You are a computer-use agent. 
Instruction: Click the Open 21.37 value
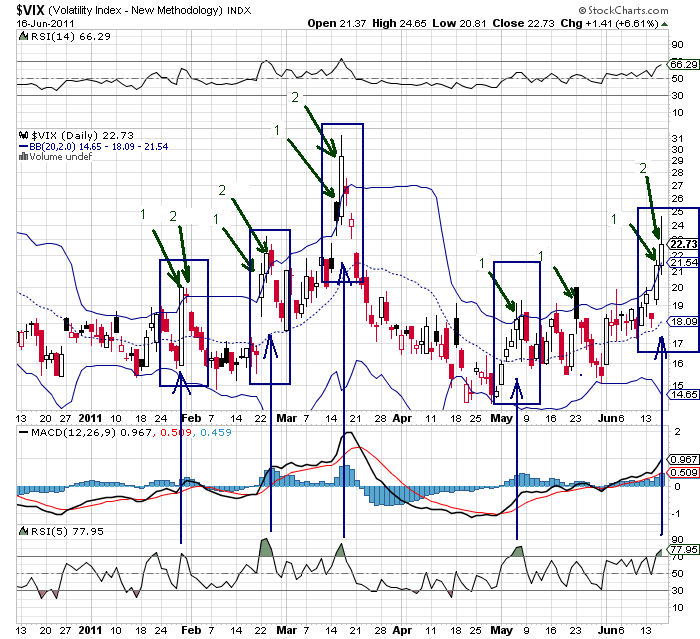(x=337, y=23)
